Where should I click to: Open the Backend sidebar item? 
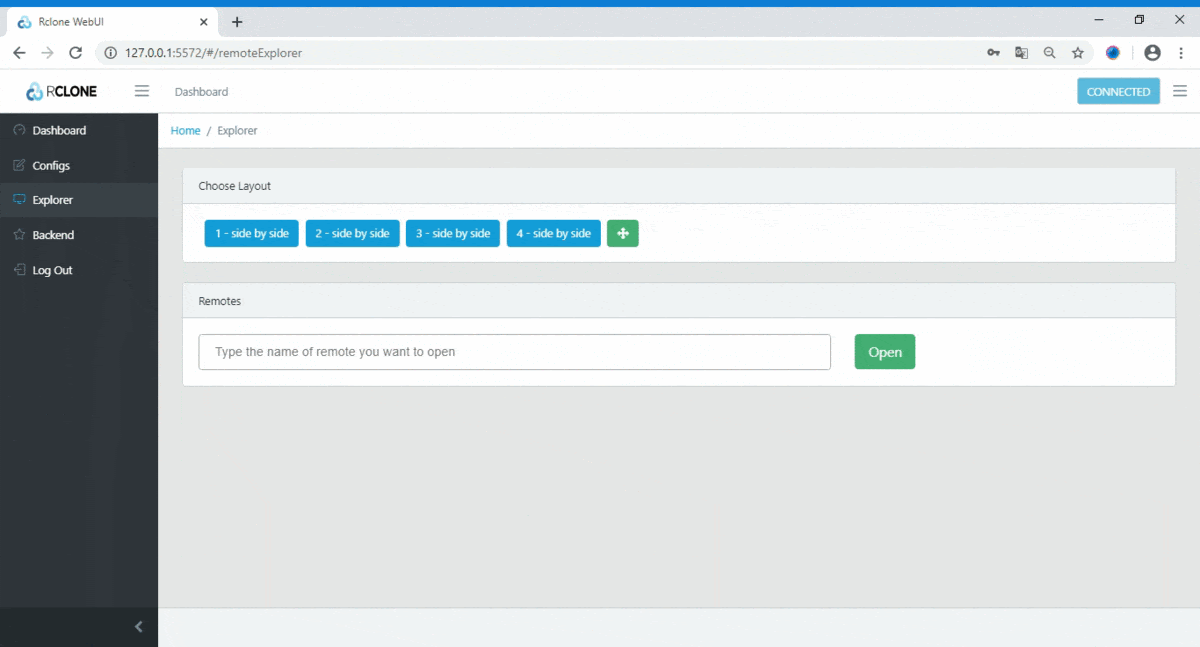coord(79,235)
